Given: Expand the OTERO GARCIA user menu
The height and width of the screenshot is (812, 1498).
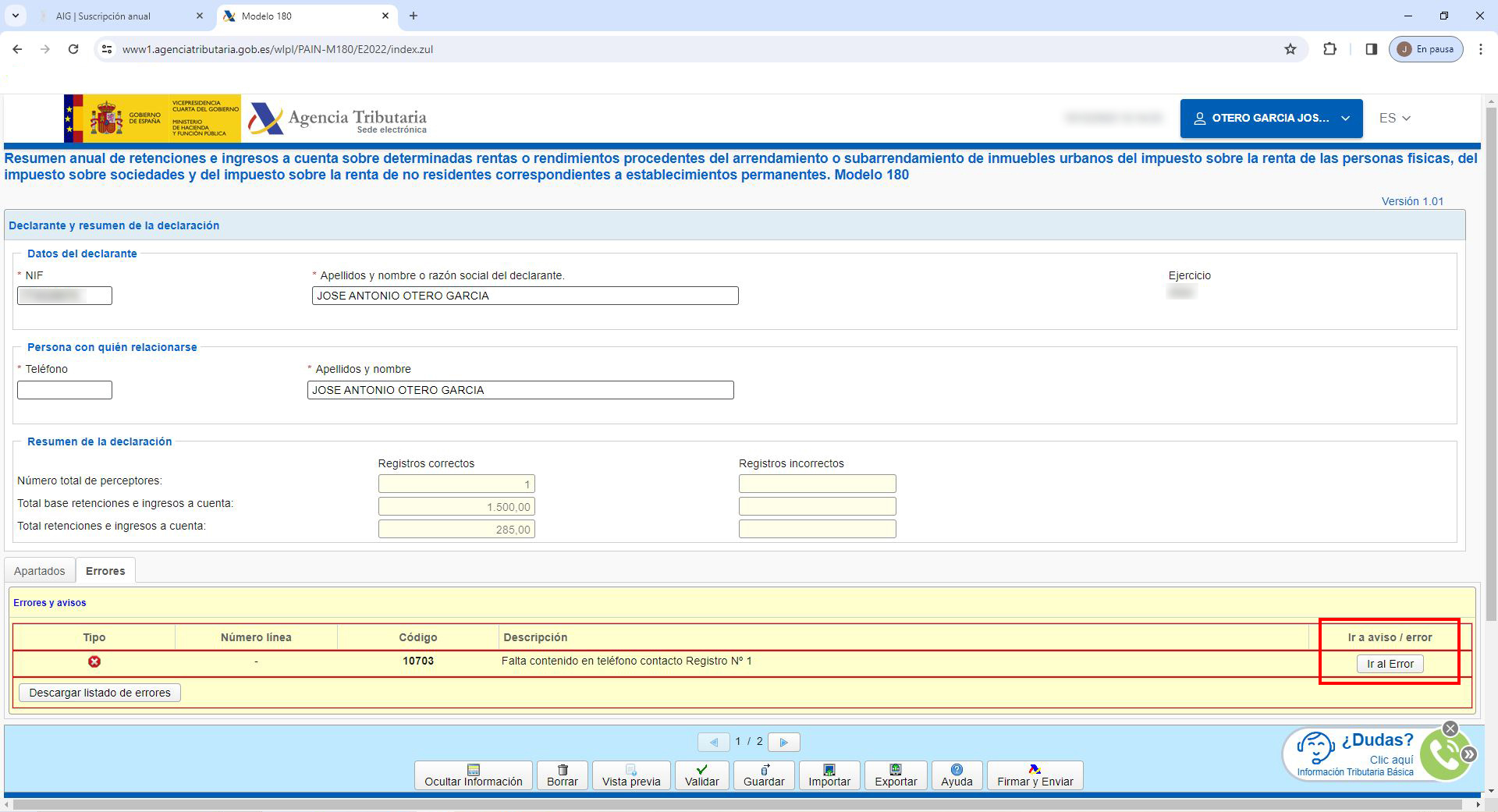Looking at the screenshot, I should click(x=1270, y=119).
